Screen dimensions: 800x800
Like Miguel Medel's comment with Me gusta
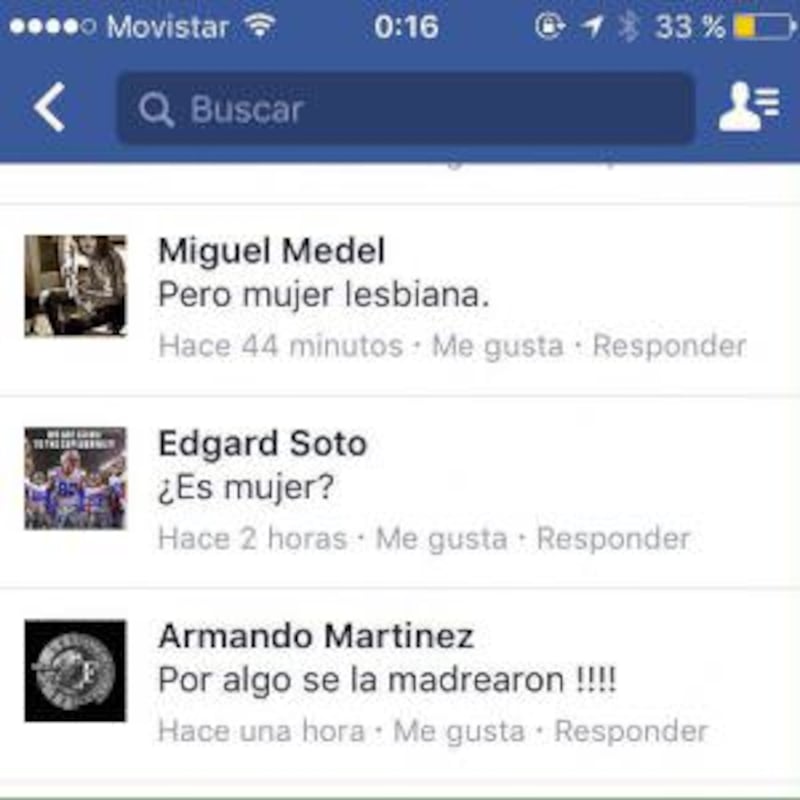497,346
